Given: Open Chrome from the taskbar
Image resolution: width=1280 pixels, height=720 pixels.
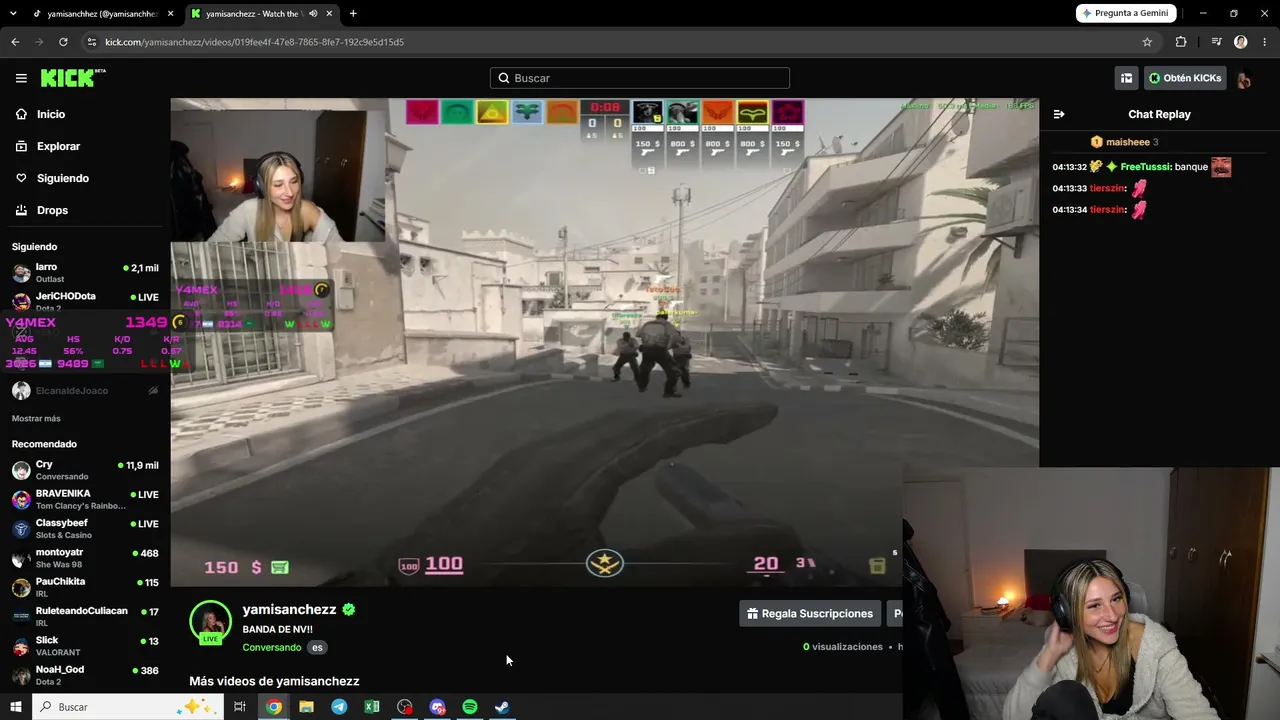Looking at the screenshot, I should coord(274,707).
